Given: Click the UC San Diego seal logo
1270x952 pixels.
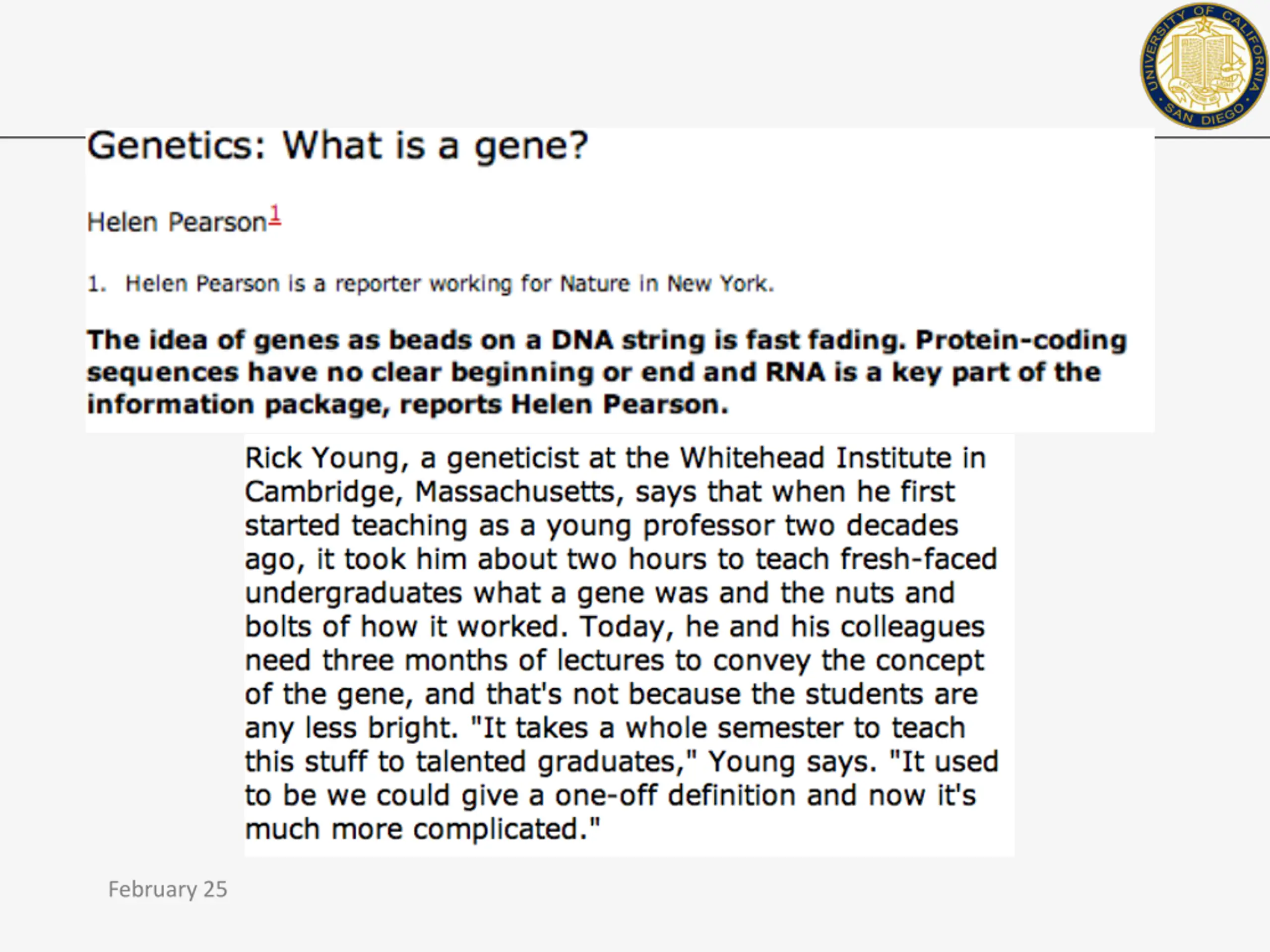Looking at the screenshot, I should 1205,65.
